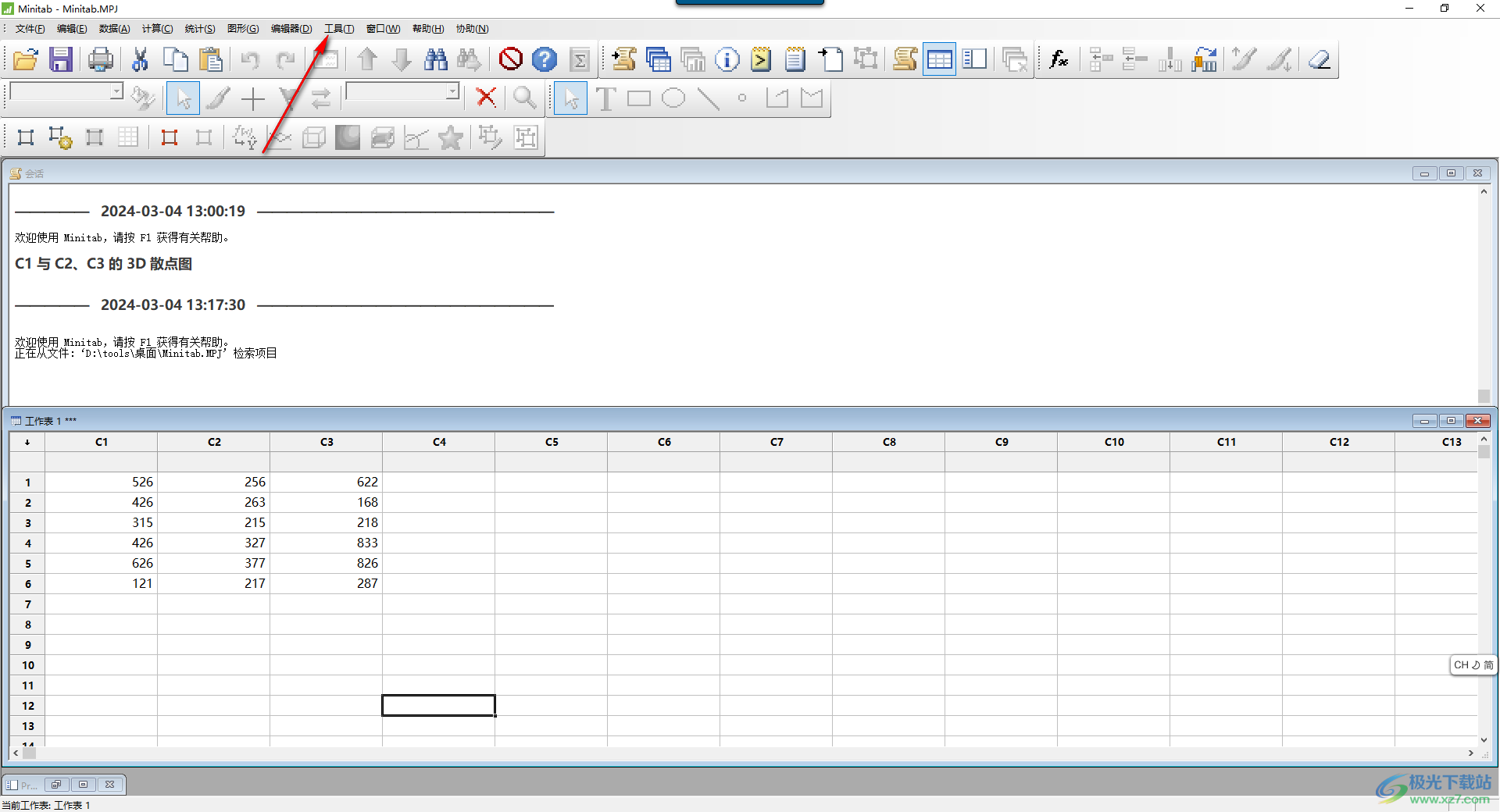Toggle the Text annotation tool
The image size is (1500, 812).
[605, 98]
